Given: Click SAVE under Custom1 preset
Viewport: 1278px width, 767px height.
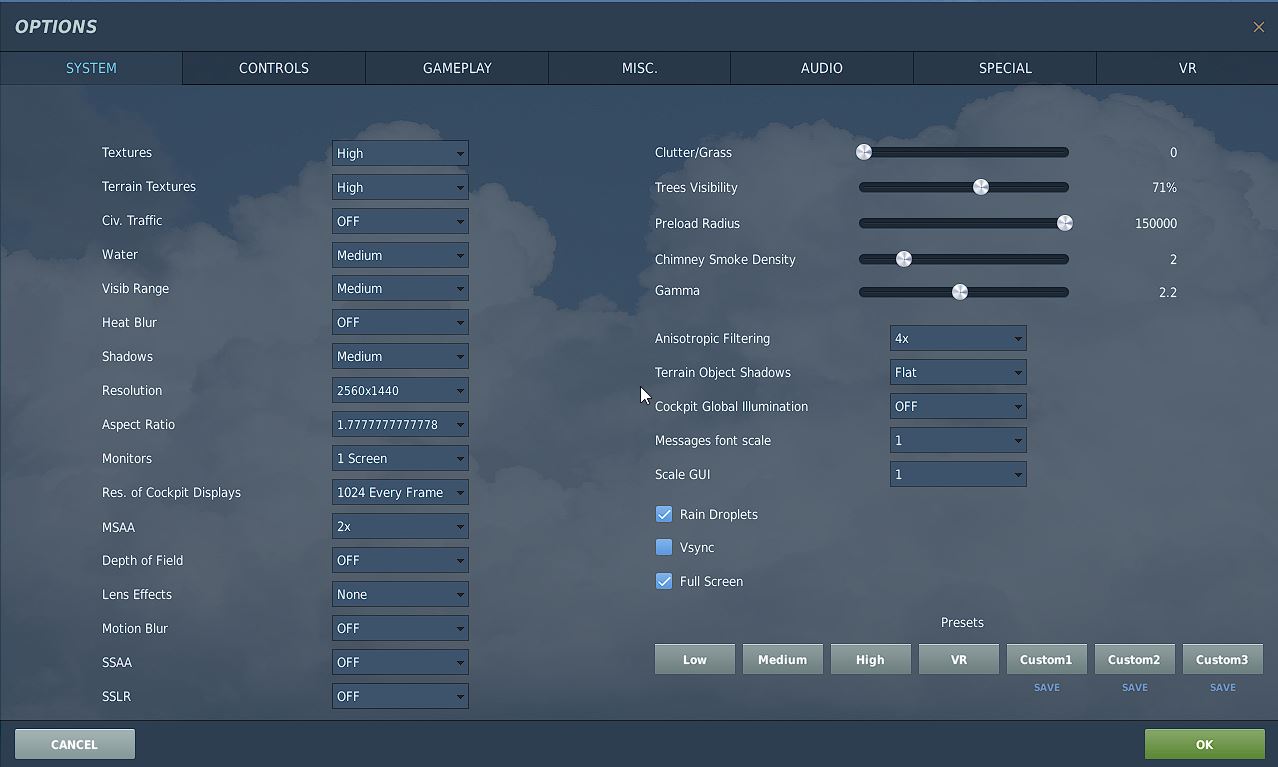Looking at the screenshot, I should (x=1047, y=687).
